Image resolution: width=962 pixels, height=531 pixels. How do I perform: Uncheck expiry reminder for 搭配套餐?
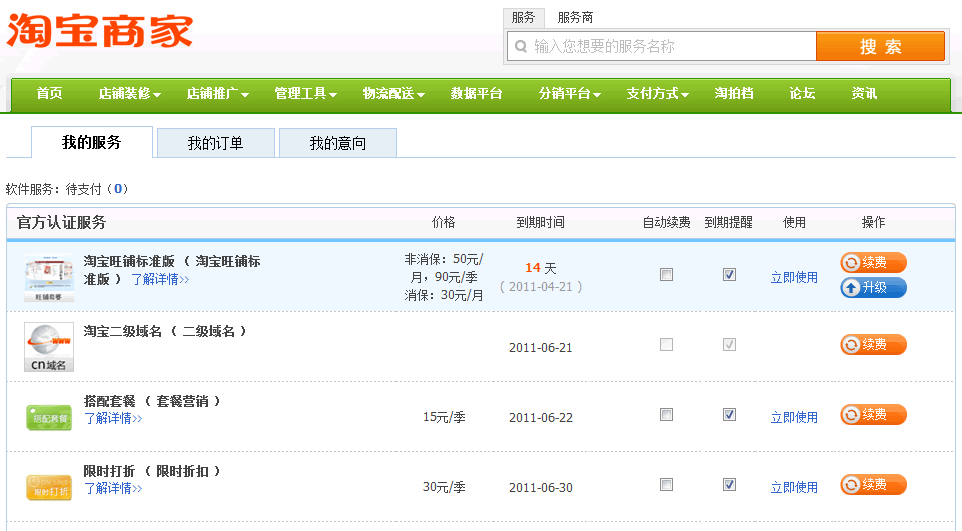(729, 414)
